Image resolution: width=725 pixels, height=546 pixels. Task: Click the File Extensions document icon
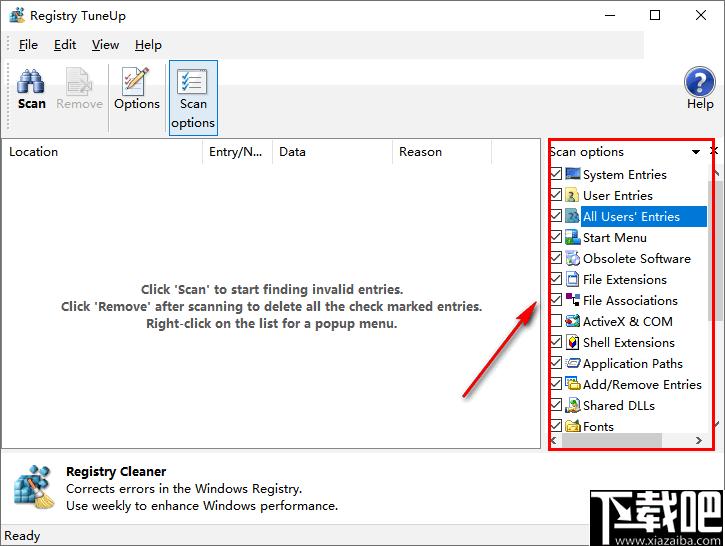coord(572,279)
